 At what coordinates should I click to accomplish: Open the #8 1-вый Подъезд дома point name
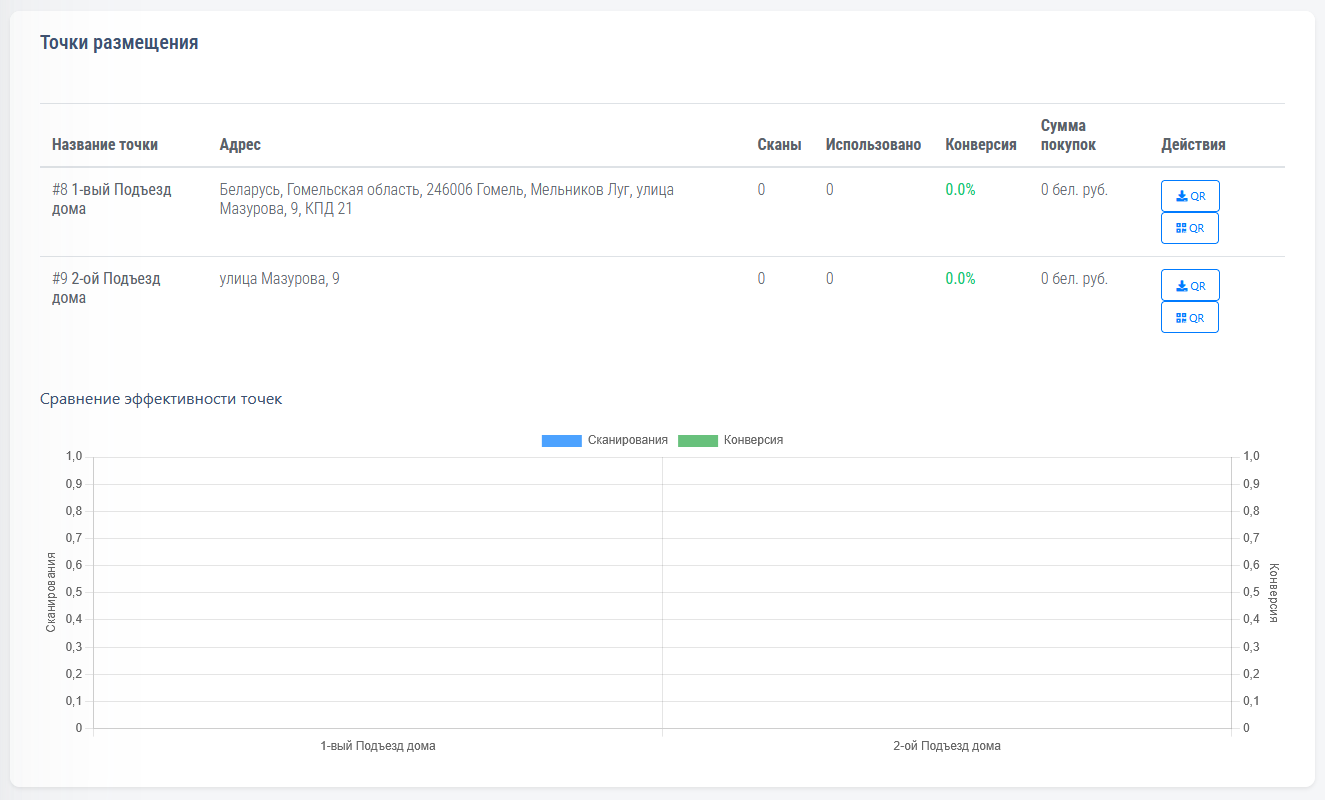[x=111, y=199]
